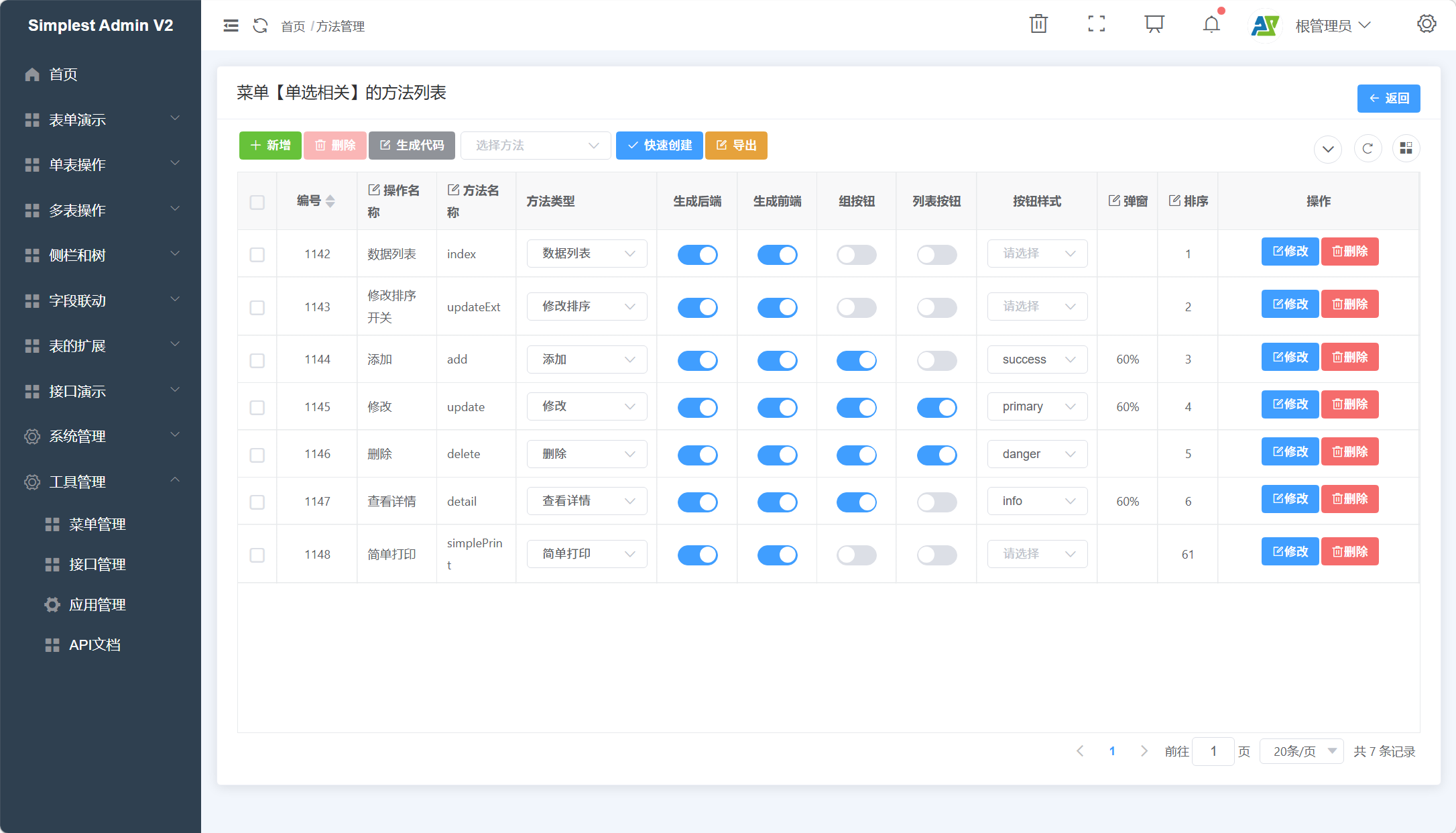Open settings with the gear icon top right
This screenshot has width=1456, height=833.
click(1427, 23)
